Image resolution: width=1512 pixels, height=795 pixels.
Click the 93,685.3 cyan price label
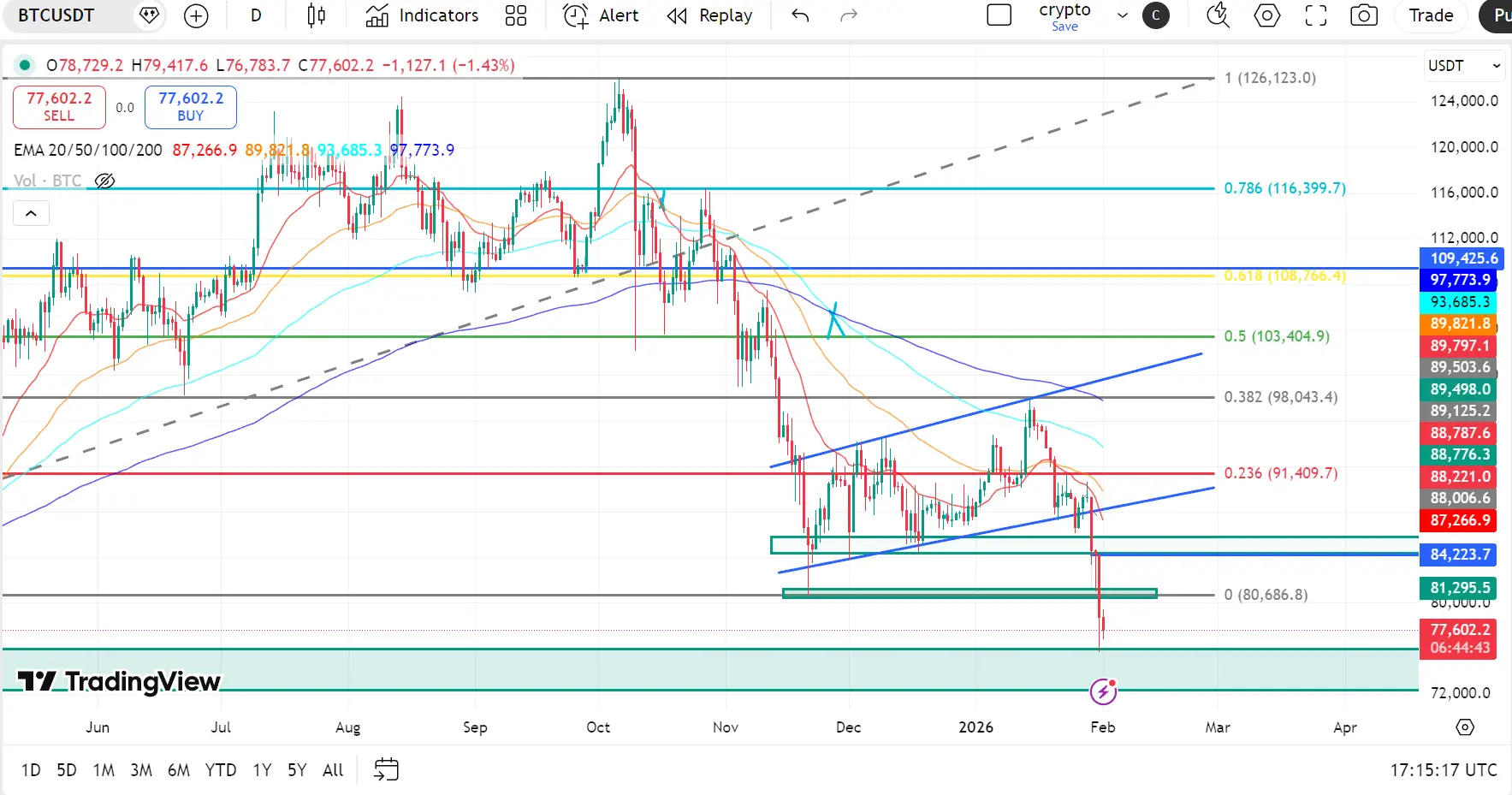pos(1460,302)
